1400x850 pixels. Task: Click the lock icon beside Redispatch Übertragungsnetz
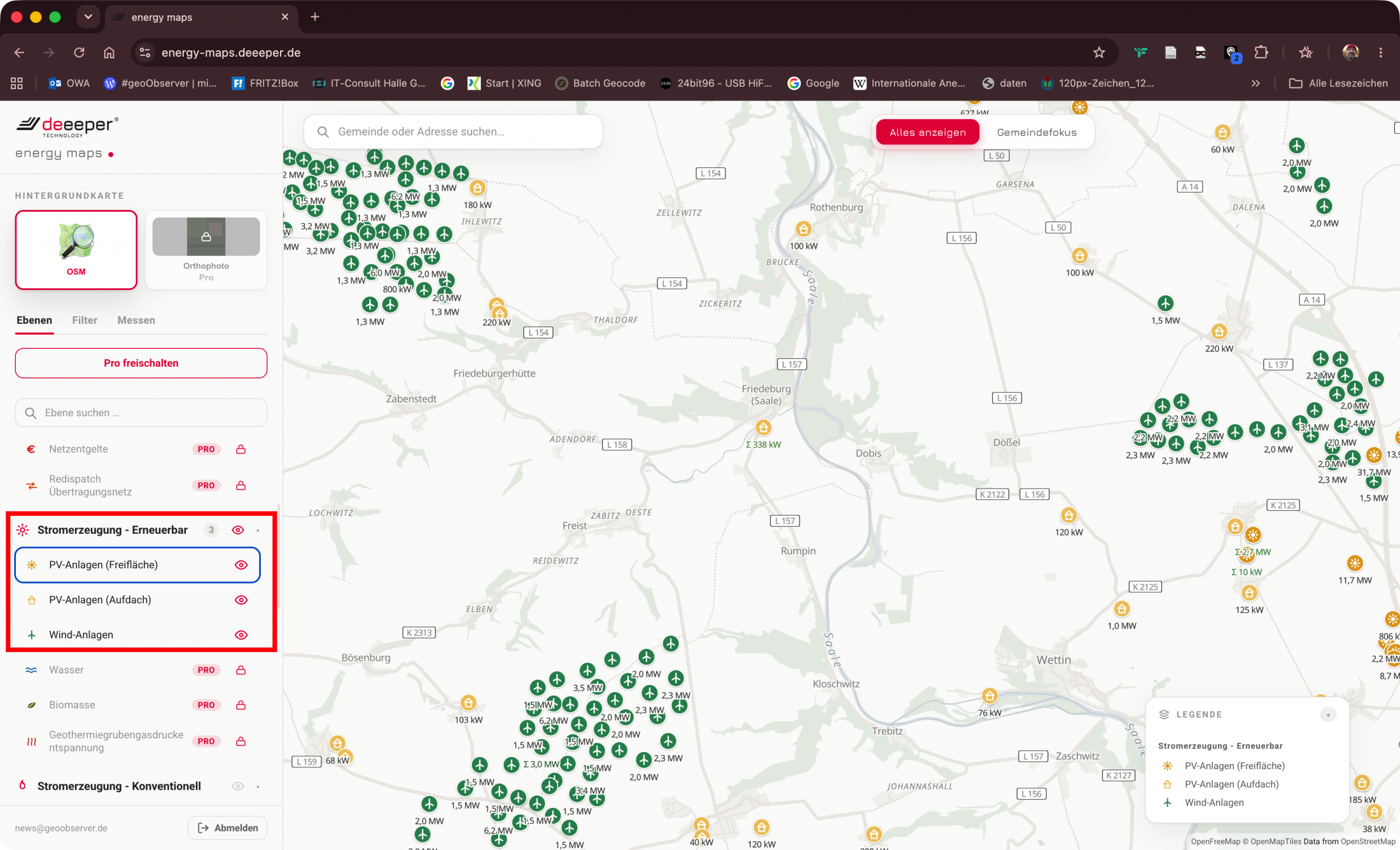(x=241, y=486)
